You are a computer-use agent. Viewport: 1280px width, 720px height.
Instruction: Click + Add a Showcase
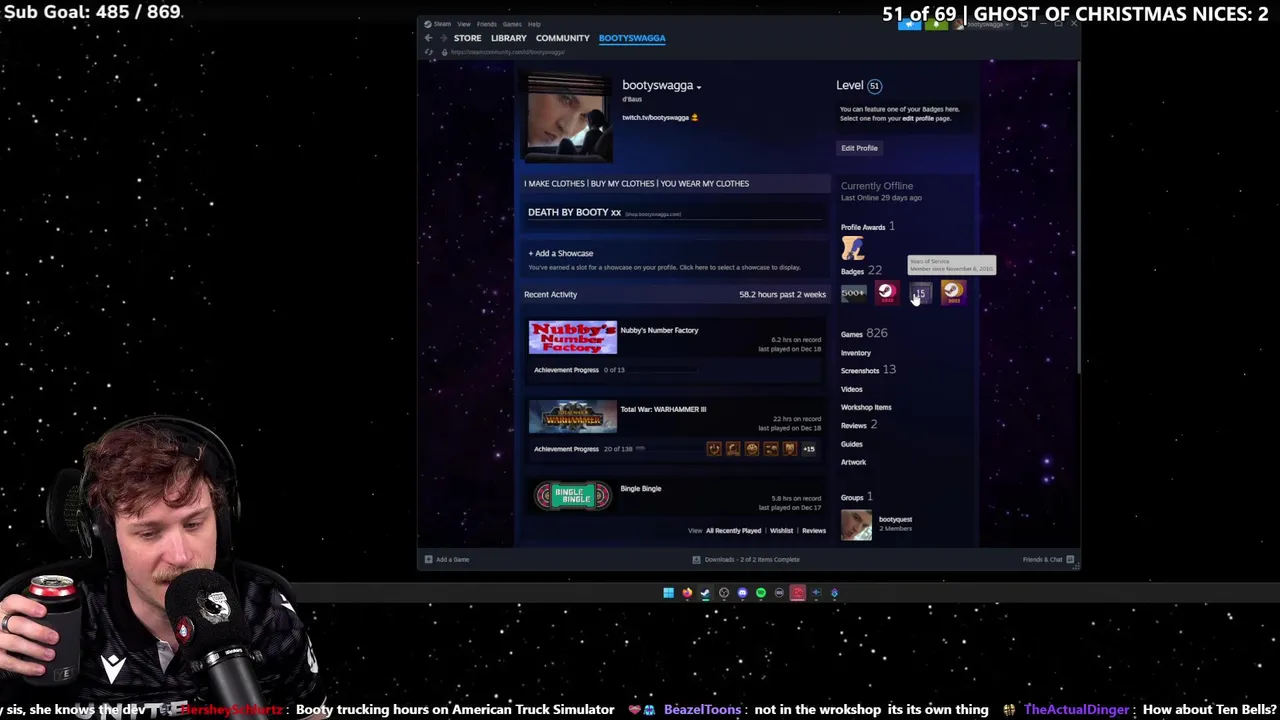click(x=561, y=253)
